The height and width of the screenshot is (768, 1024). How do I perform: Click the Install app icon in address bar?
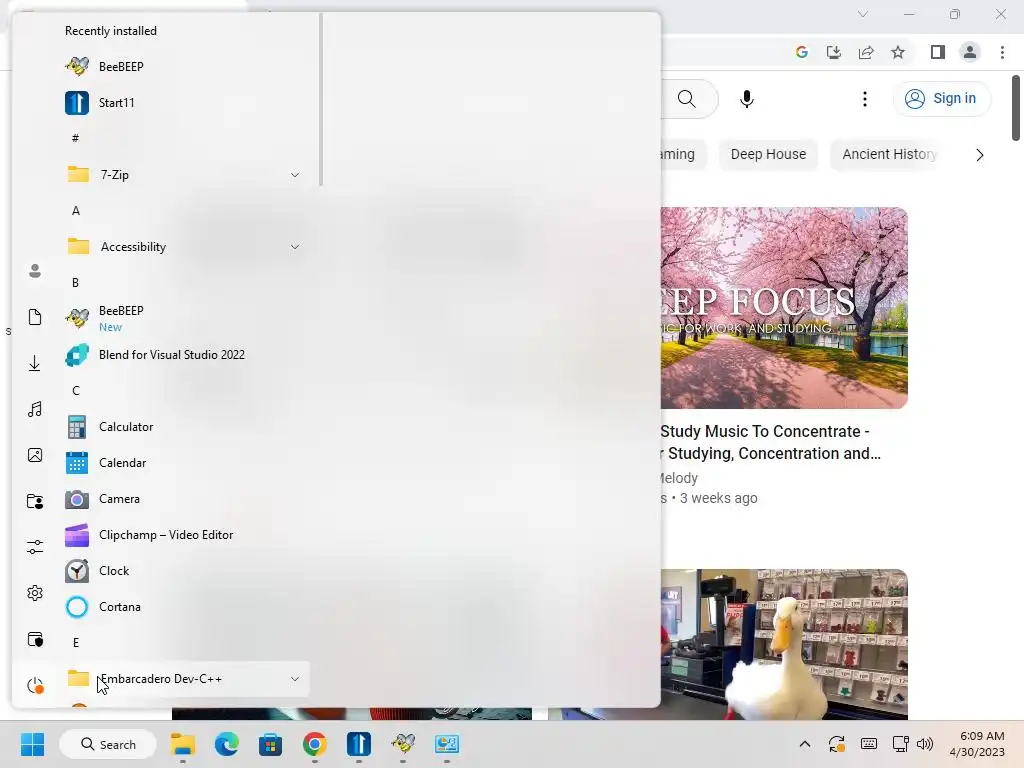834,52
